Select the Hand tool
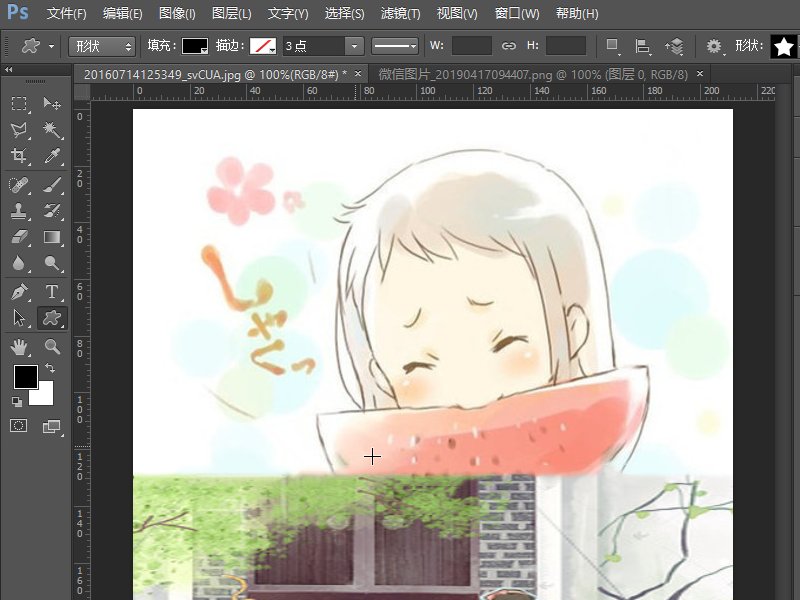This screenshot has width=800, height=600. click(x=19, y=347)
